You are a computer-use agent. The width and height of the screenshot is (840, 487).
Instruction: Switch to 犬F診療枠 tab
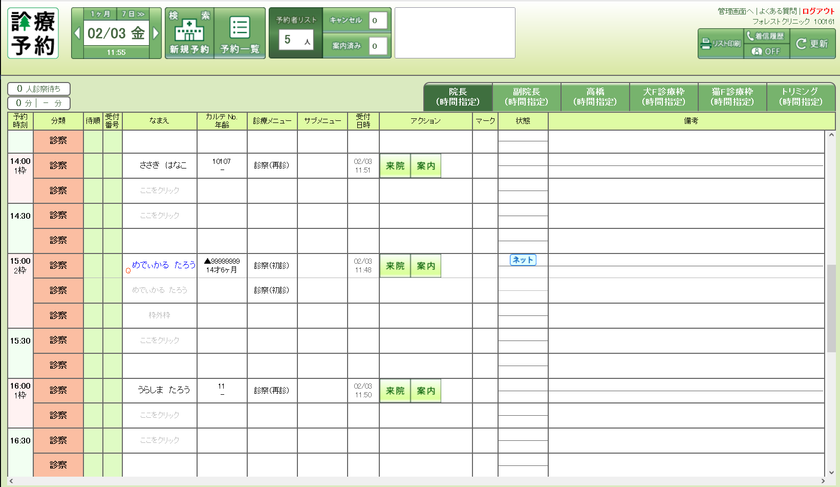(664, 97)
